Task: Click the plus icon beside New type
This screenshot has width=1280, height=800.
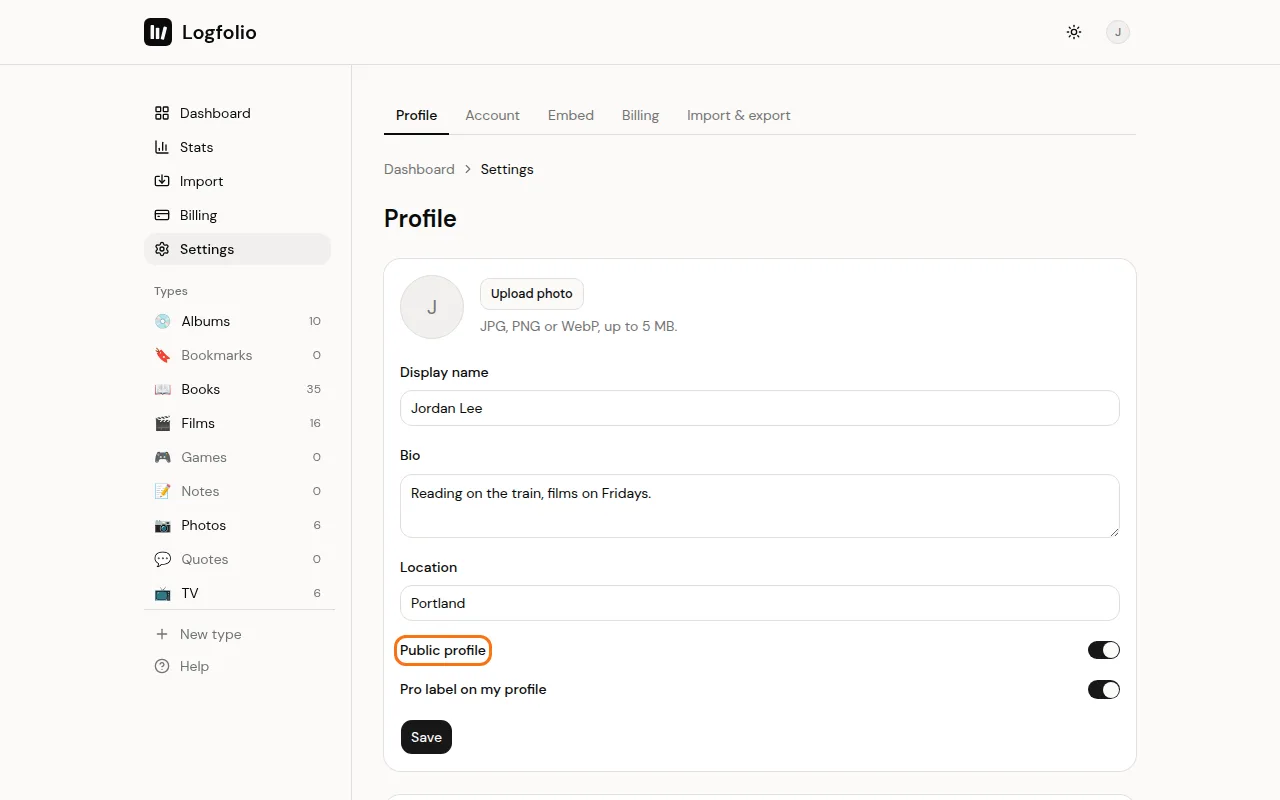Action: (162, 634)
